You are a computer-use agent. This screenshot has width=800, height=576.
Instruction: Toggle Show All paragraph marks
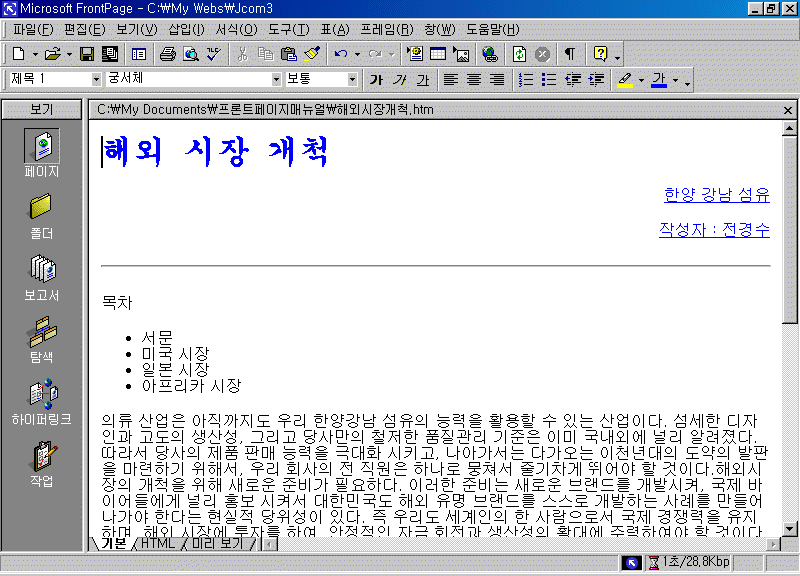click(x=570, y=54)
